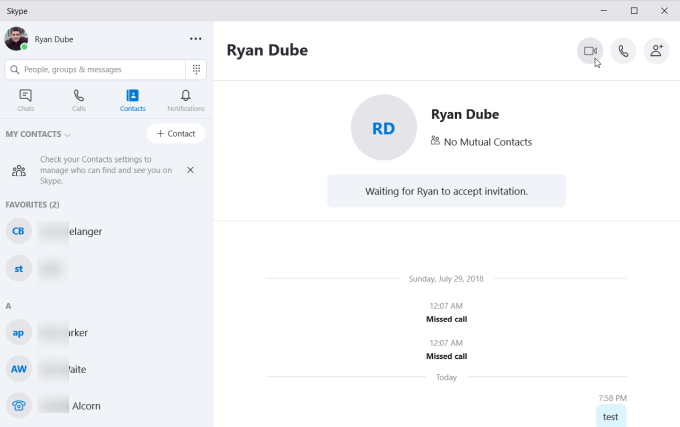680x427 pixels.
Task: Start an audio call with Ryan Dube
Action: pyautogui.click(x=623, y=51)
